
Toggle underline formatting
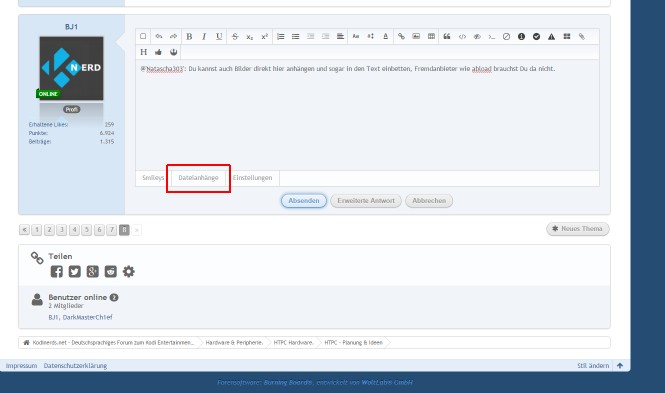coord(219,36)
